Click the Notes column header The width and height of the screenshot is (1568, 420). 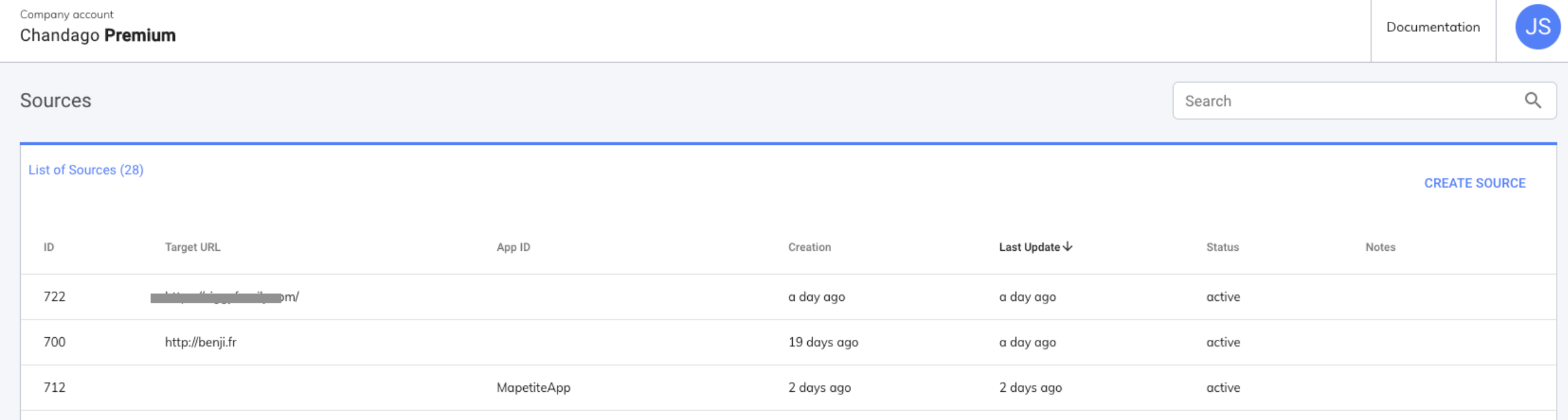pos(1380,248)
